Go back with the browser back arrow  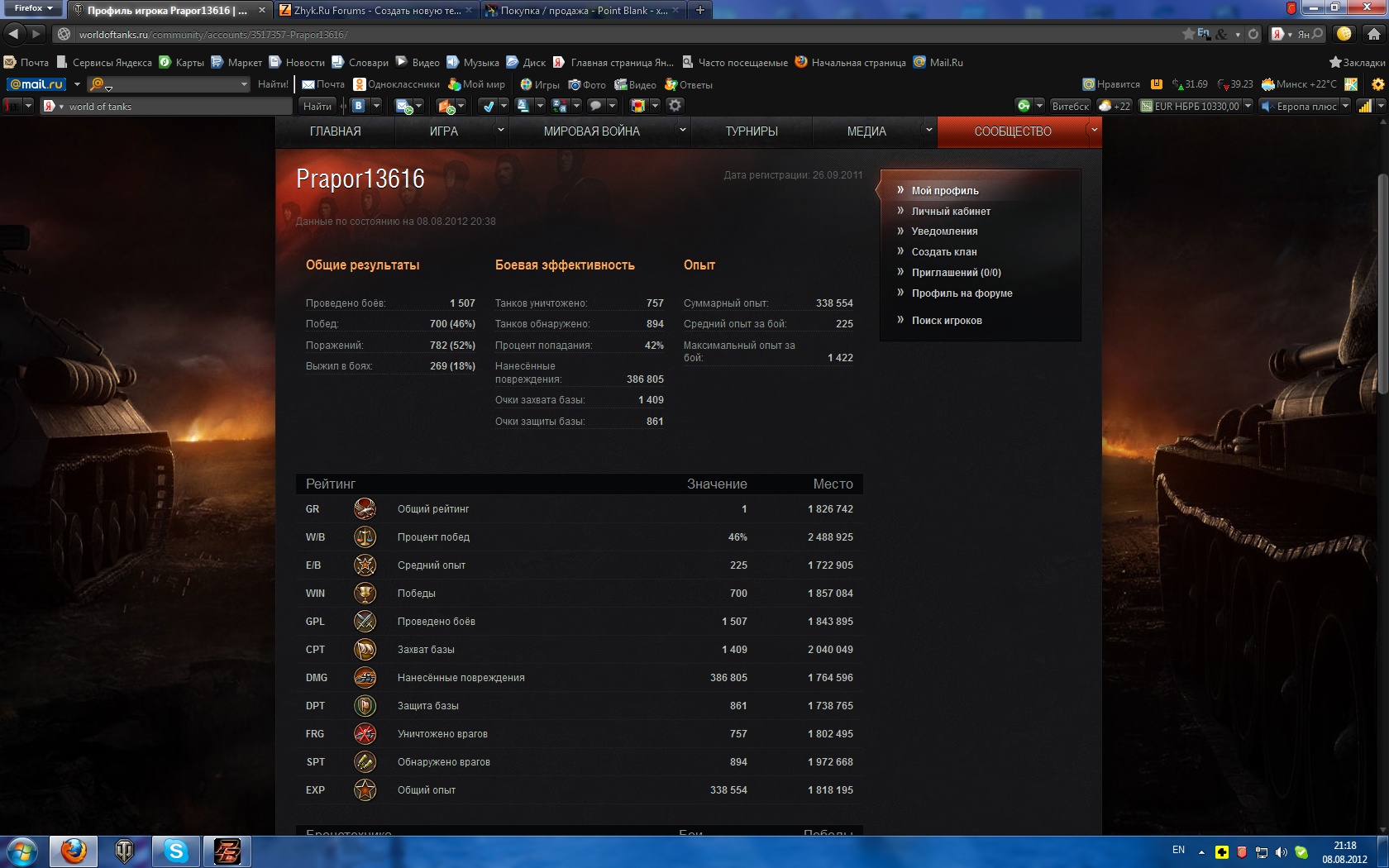(x=13, y=34)
